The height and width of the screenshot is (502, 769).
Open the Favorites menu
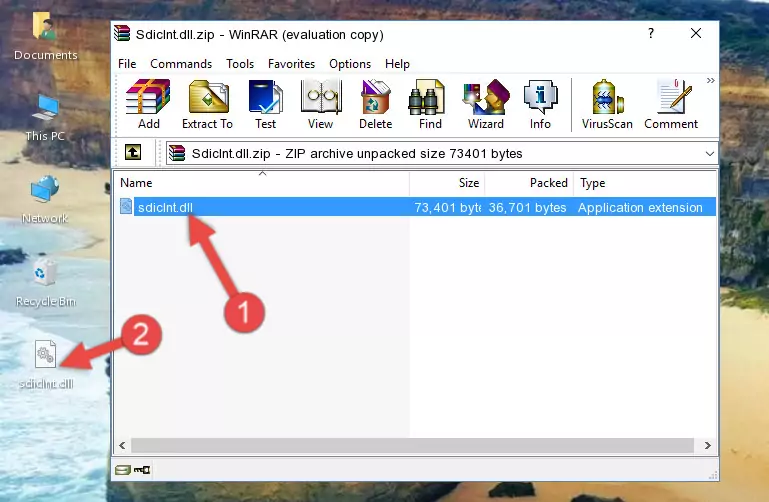click(291, 64)
